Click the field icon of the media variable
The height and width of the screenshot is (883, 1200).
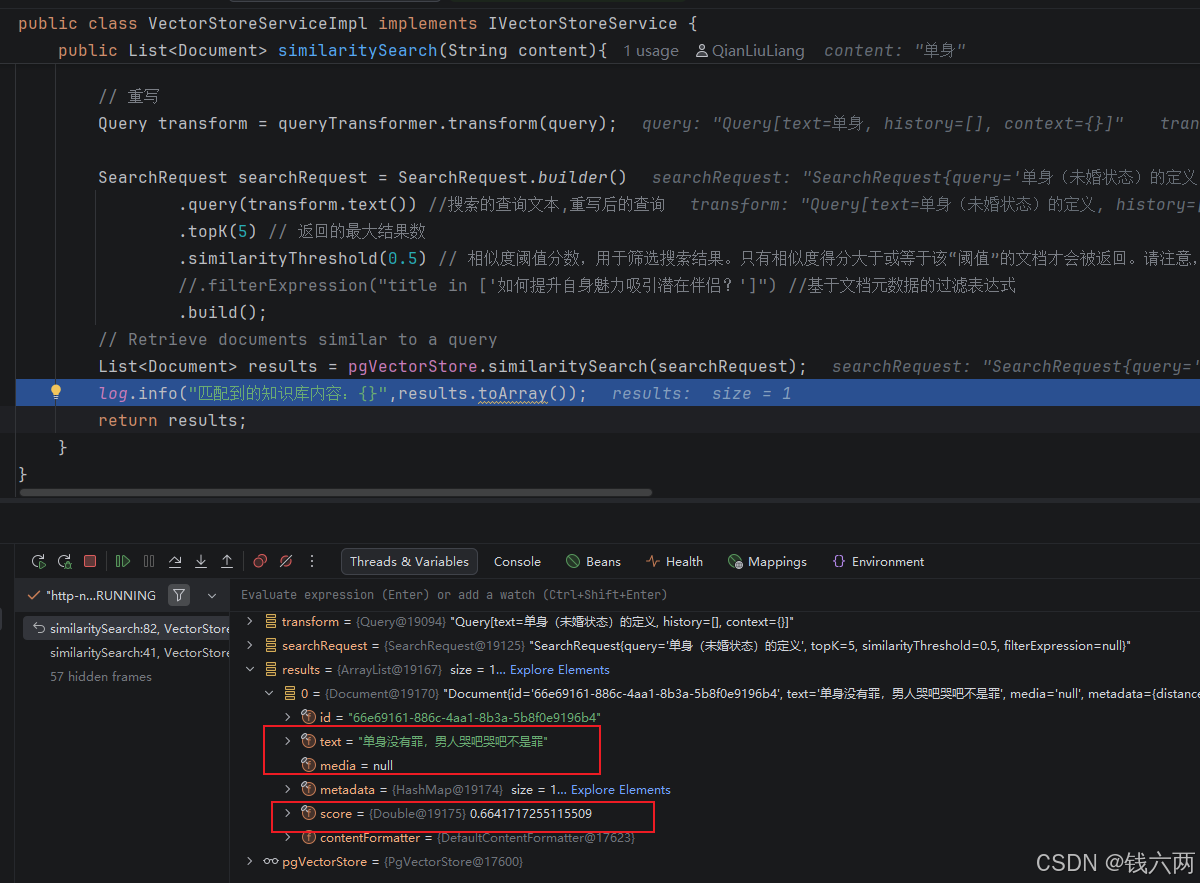coord(308,765)
